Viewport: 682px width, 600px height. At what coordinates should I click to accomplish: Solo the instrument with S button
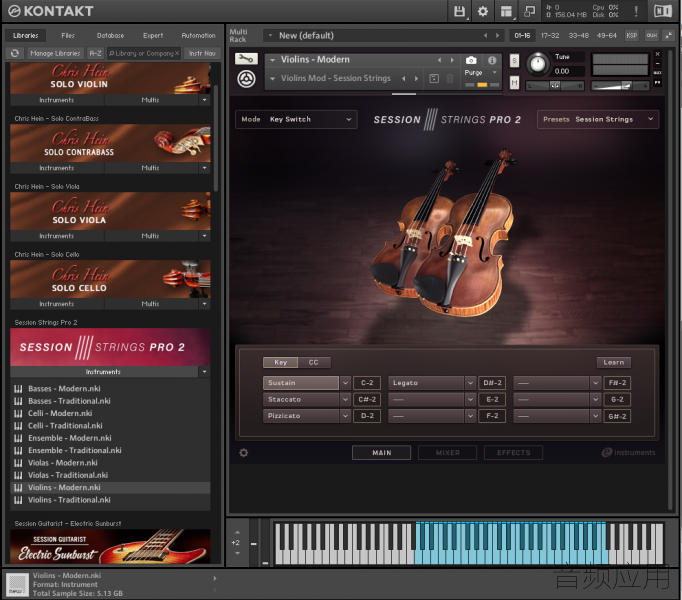click(514, 60)
